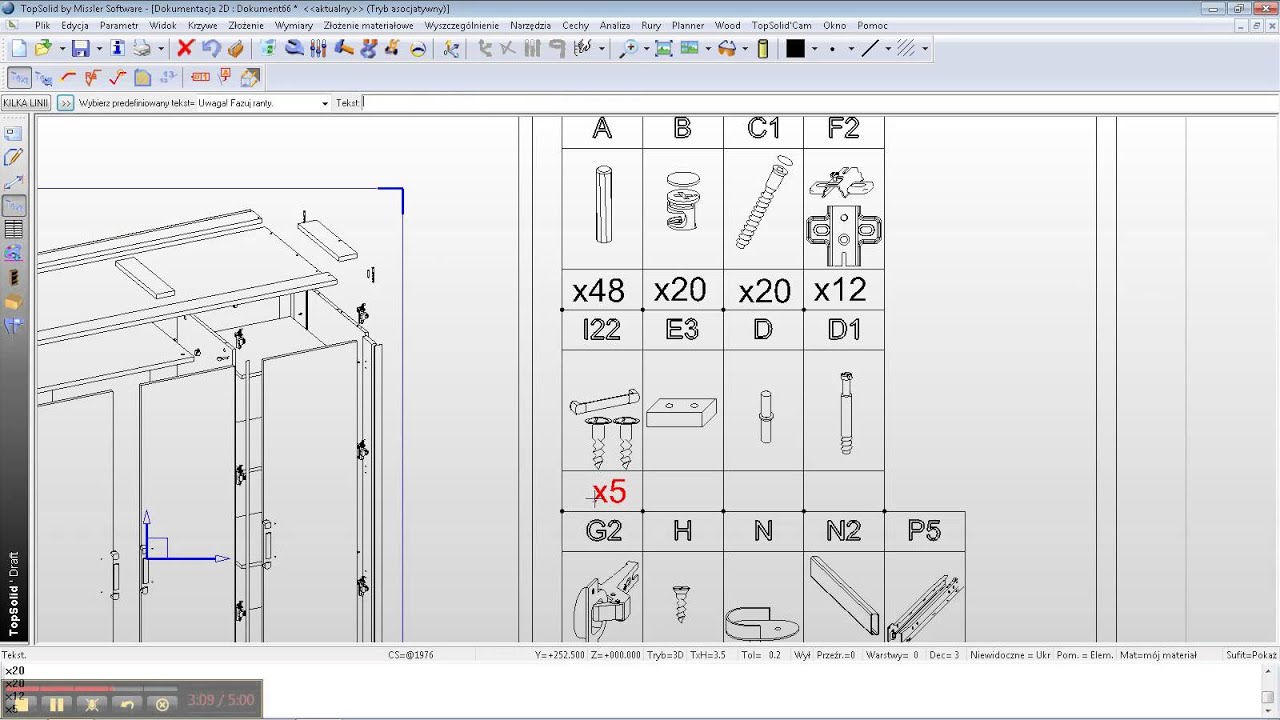Expand the point style dropdown arrow
Viewport: 1280px width, 720px height.
tap(851, 48)
